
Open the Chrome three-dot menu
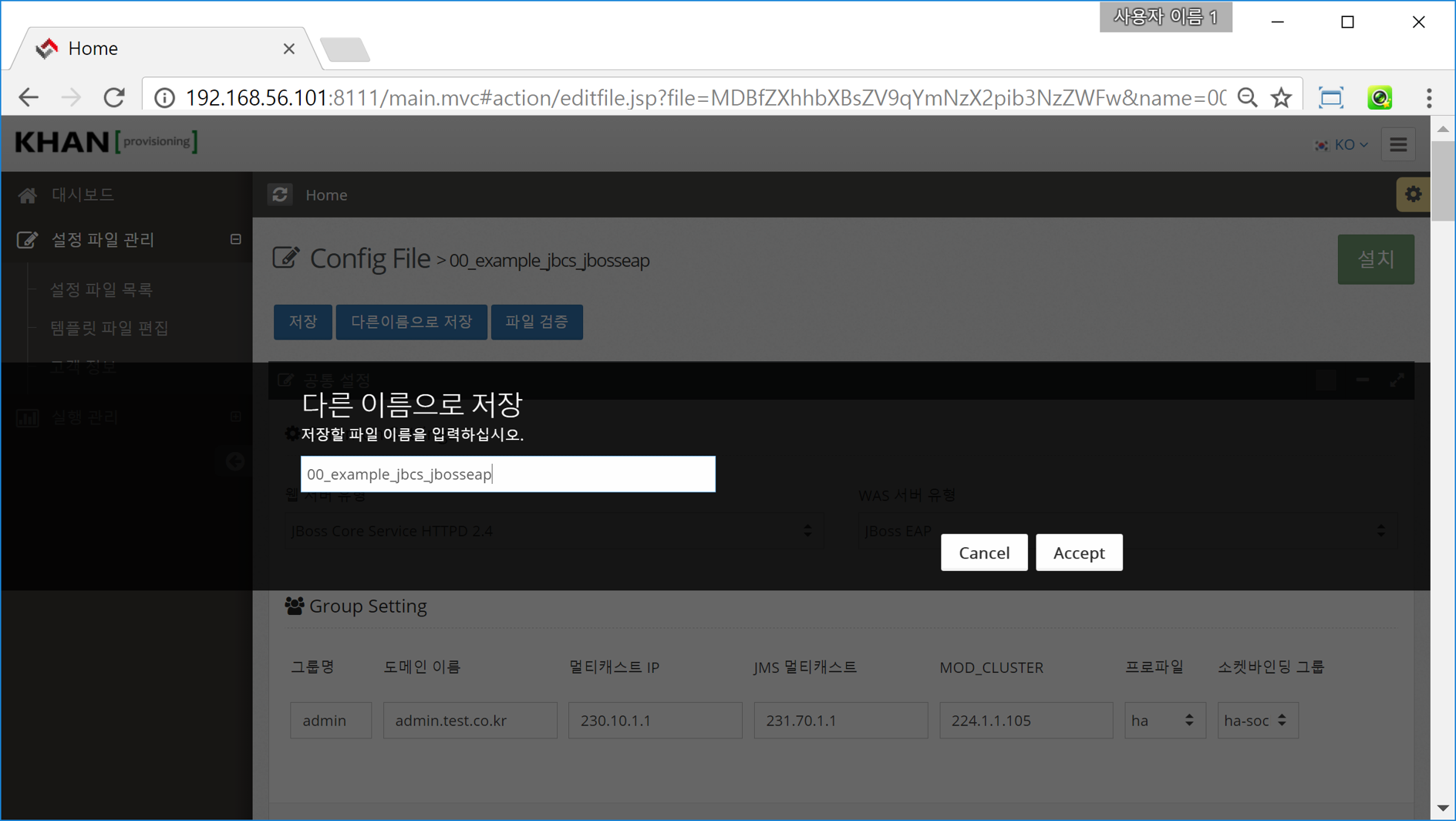point(1428,97)
